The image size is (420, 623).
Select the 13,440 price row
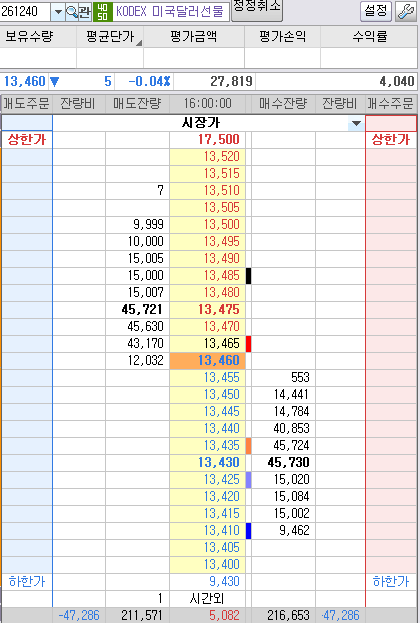point(207,428)
